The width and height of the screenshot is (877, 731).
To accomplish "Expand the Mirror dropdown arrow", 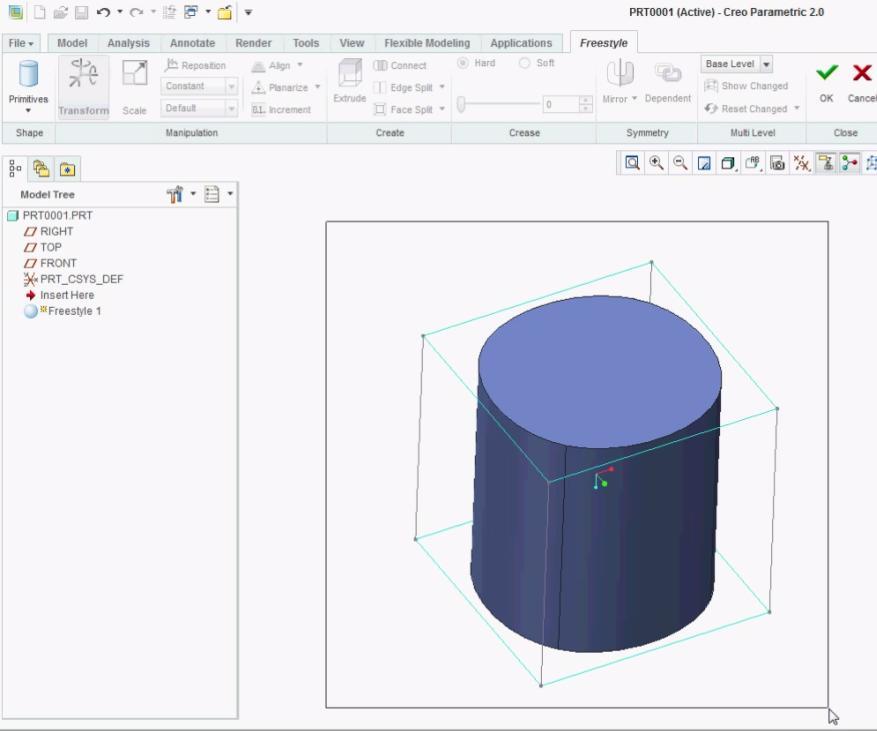I will coord(634,98).
